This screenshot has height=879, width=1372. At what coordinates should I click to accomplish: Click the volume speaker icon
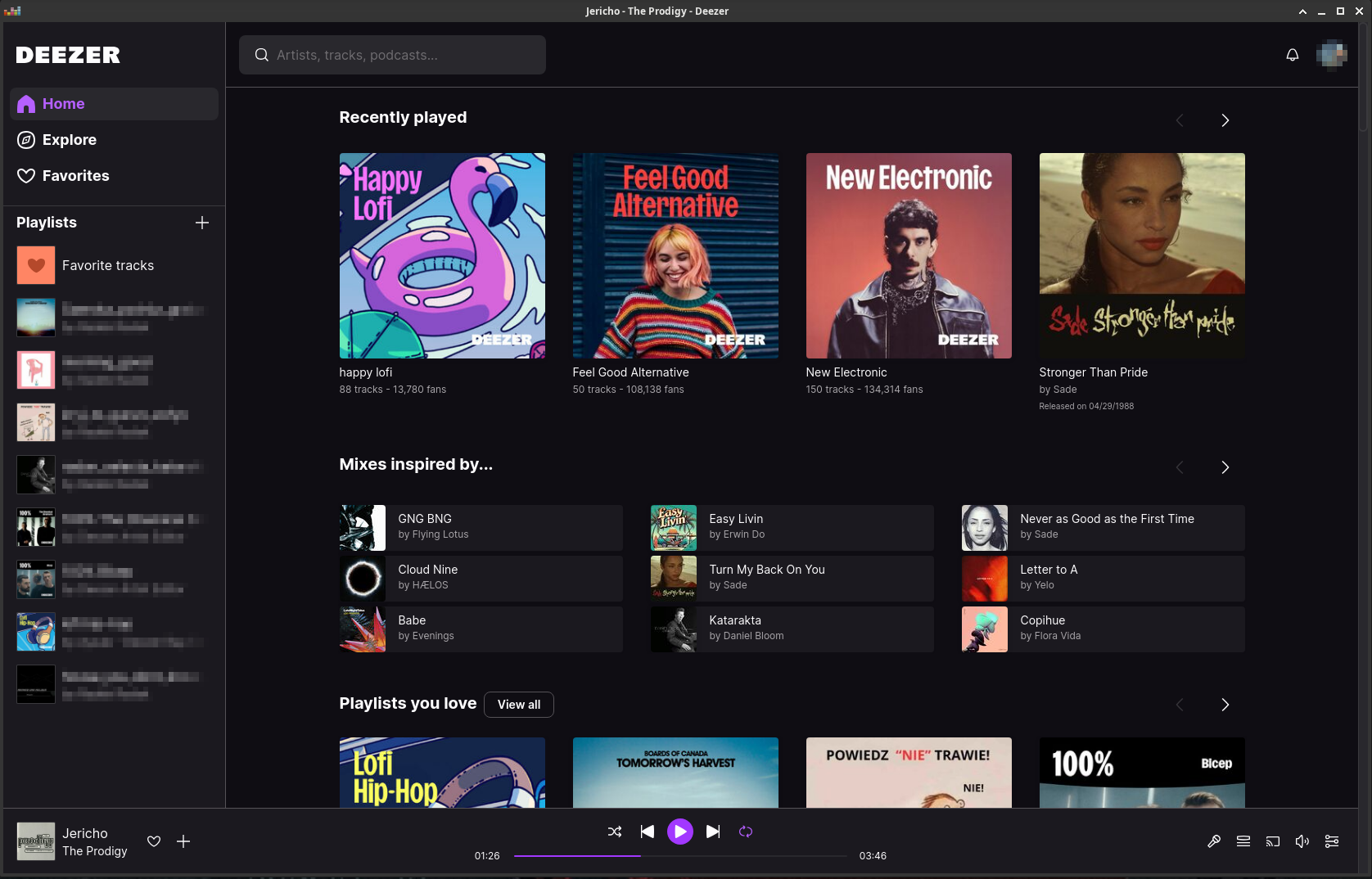pyautogui.click(x=1302, y=841)
